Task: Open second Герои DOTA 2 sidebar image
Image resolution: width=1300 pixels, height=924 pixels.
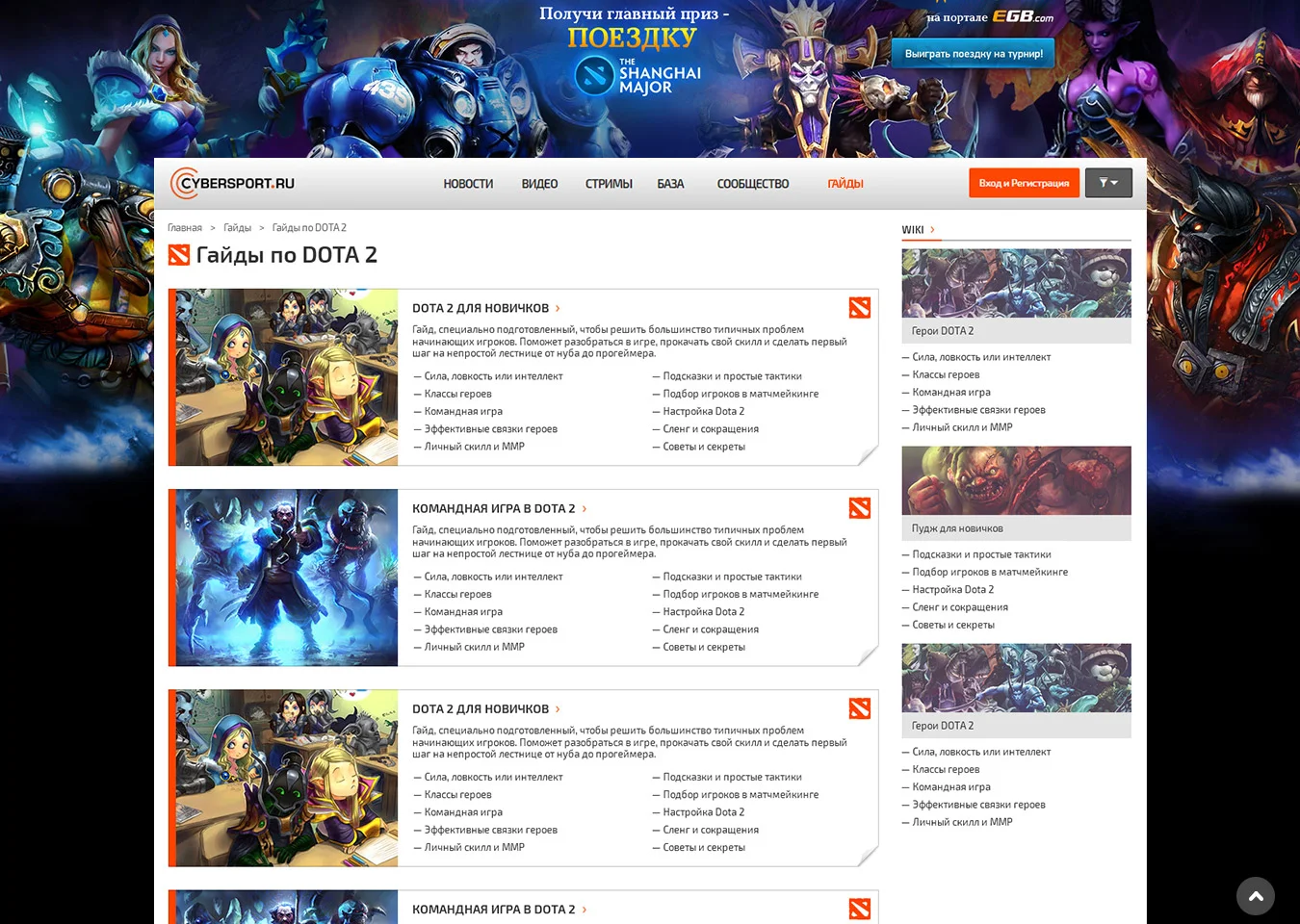Action: pyautogui.click(x=1016, y=678)
